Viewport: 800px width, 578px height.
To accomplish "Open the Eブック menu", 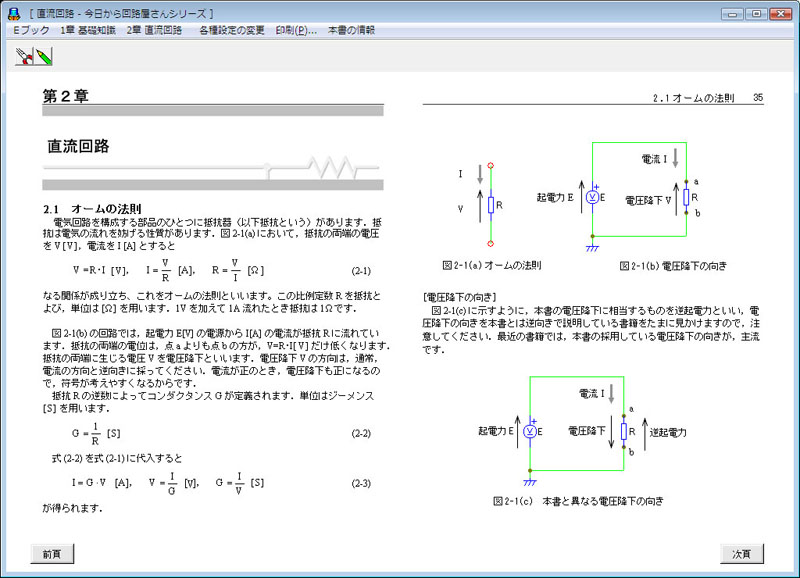I will [x=31, y=31].
